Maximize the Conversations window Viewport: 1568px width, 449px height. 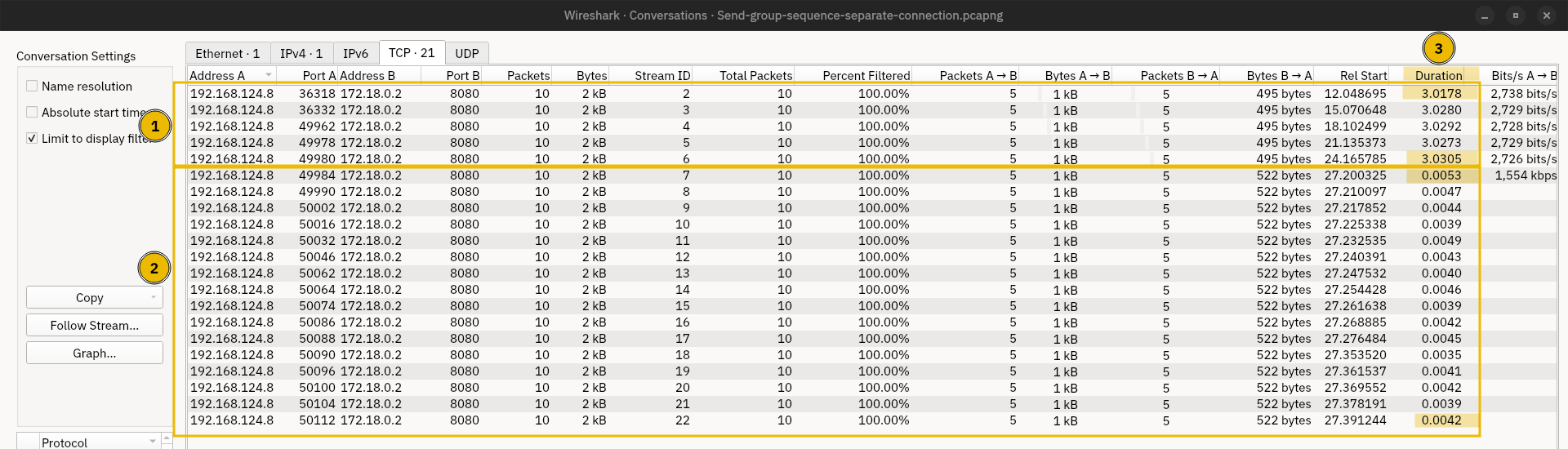click(1516, 15)
